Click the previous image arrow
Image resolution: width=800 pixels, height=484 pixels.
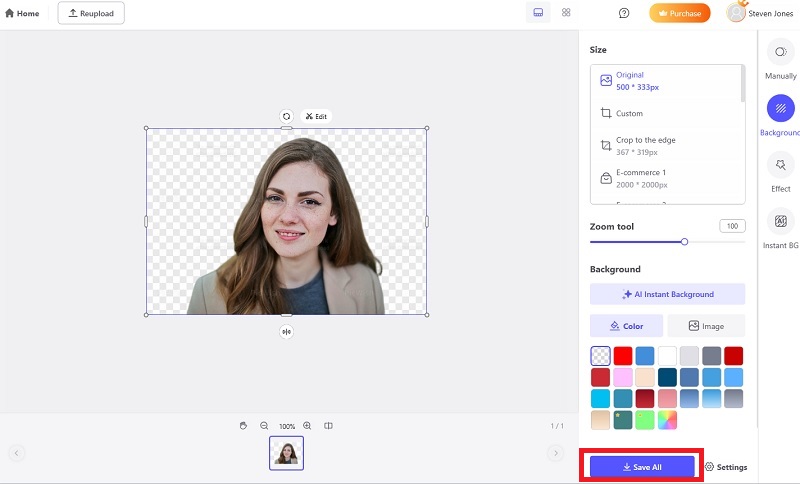(x=16, y=453)
